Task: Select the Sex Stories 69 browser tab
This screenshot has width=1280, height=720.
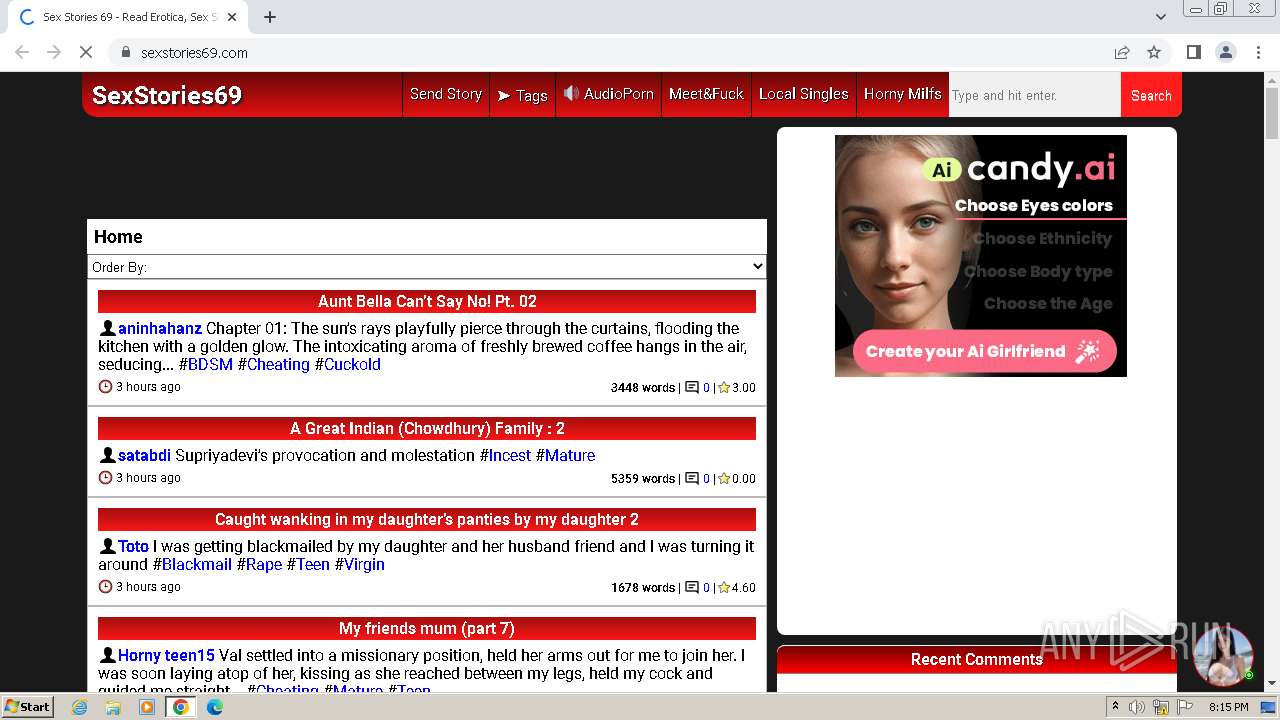Action: [x=126, y=17]
